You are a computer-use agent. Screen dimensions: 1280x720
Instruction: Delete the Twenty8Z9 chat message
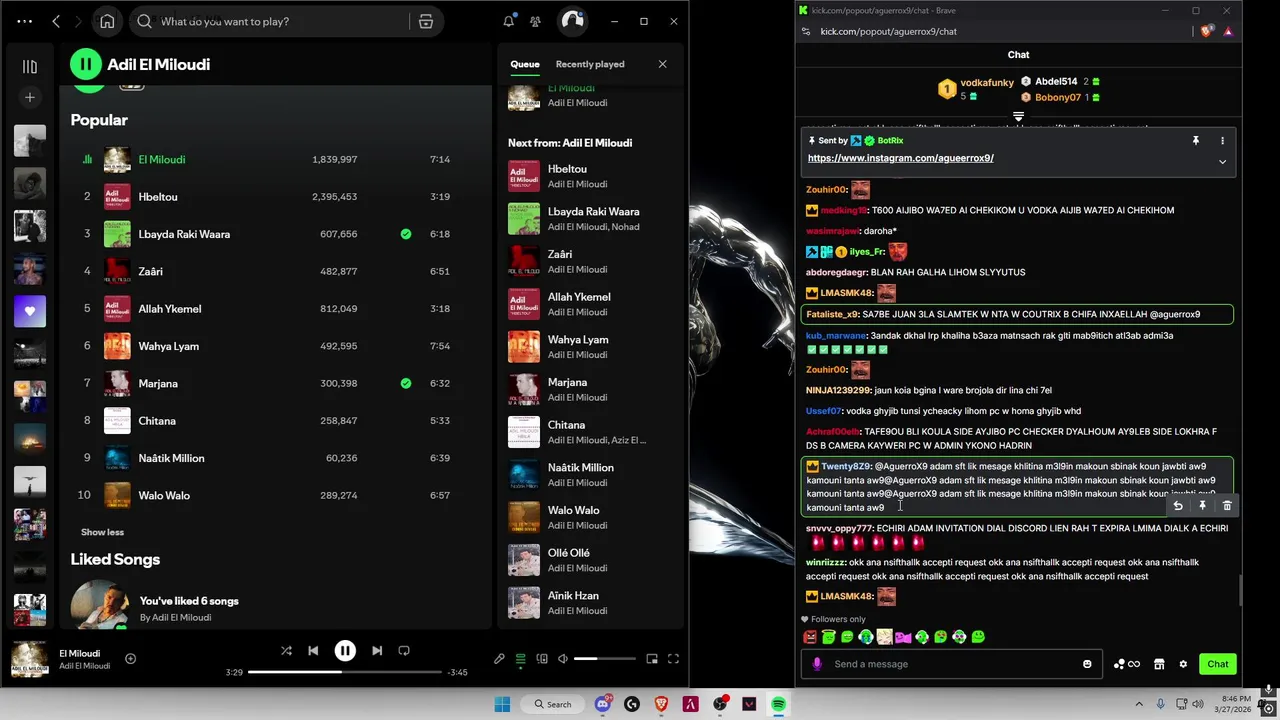coord(1227,506)
